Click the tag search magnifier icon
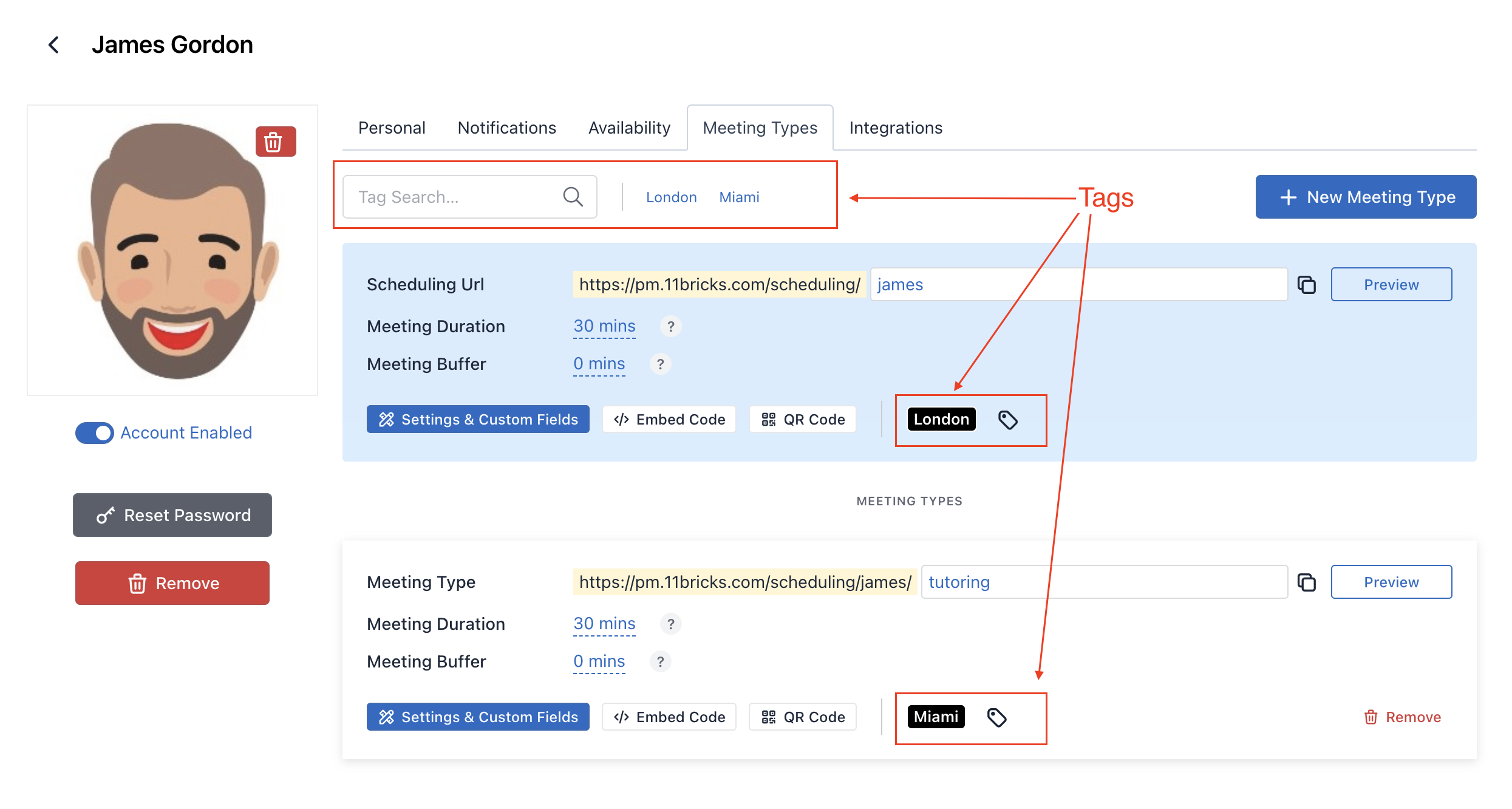The height and width of the screenshot is (809, 1512). pyautogui.click(x=572, y=197)
